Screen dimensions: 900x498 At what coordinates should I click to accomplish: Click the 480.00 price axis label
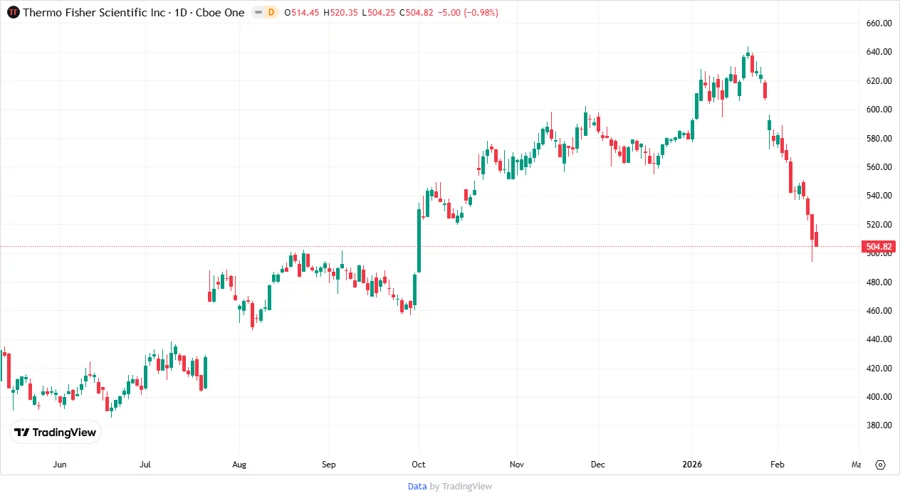pyautogui.click(x=879, y=282)
